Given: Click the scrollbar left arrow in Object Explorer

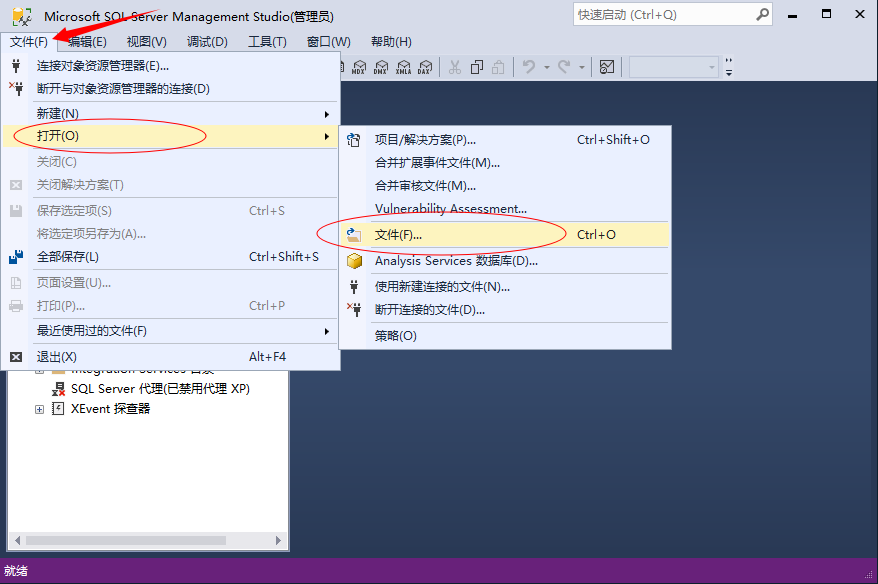Looking at the screenshot, I should (x=17, y=540).
